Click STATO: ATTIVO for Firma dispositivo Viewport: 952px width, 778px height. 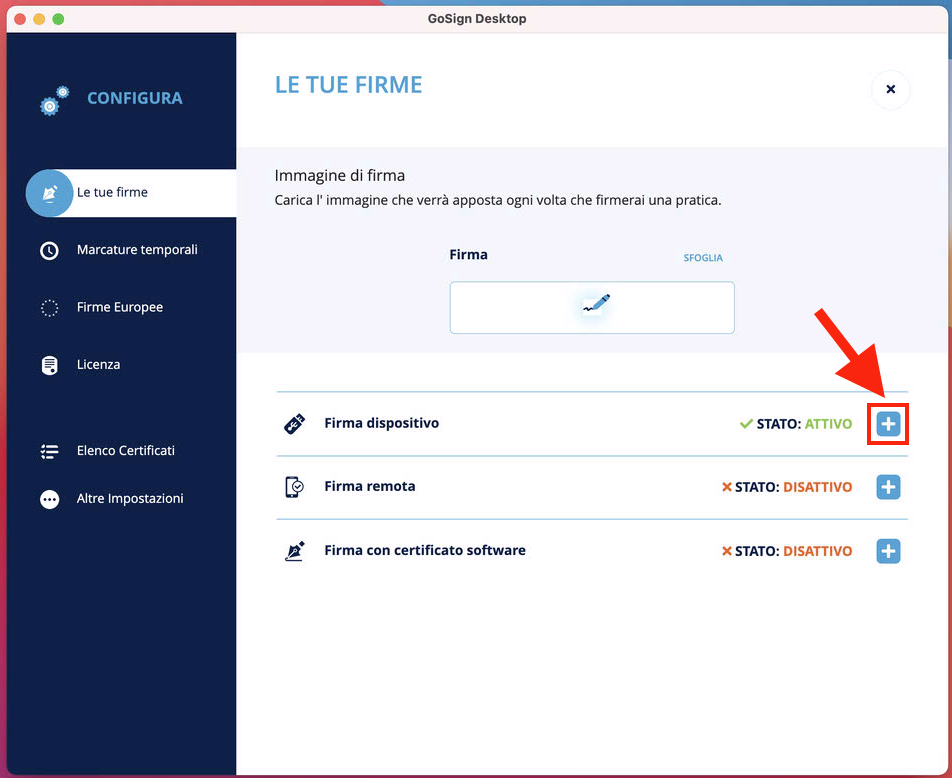pyautogui.click(x=804, y=424)
